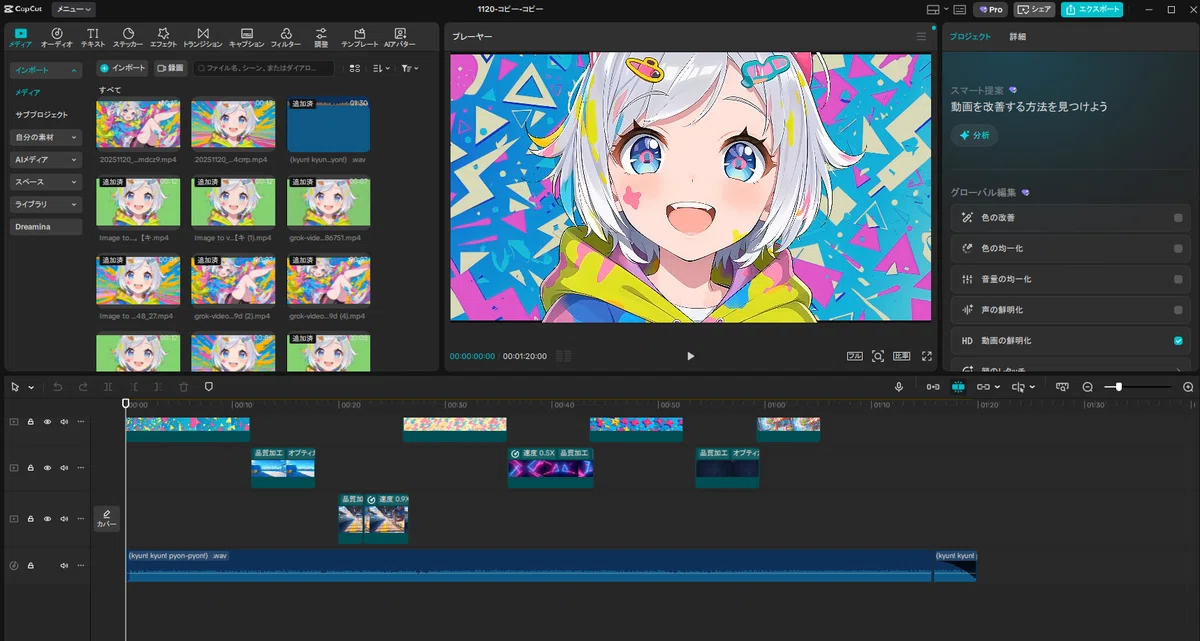Click the split clip icon
The image size is (1200, 641).
click(x=108, y=387)
